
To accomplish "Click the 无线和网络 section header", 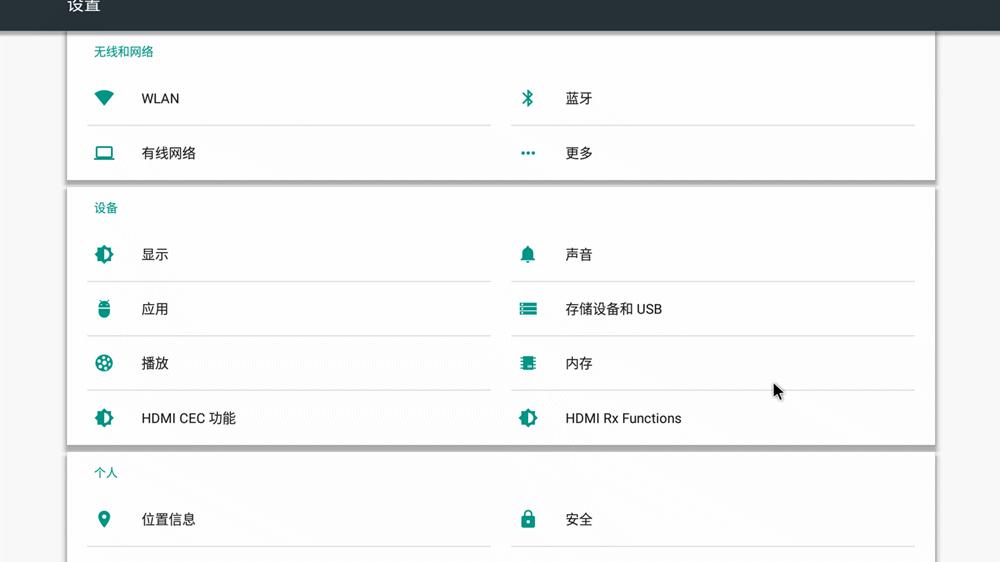I will (x=124, y=52).
